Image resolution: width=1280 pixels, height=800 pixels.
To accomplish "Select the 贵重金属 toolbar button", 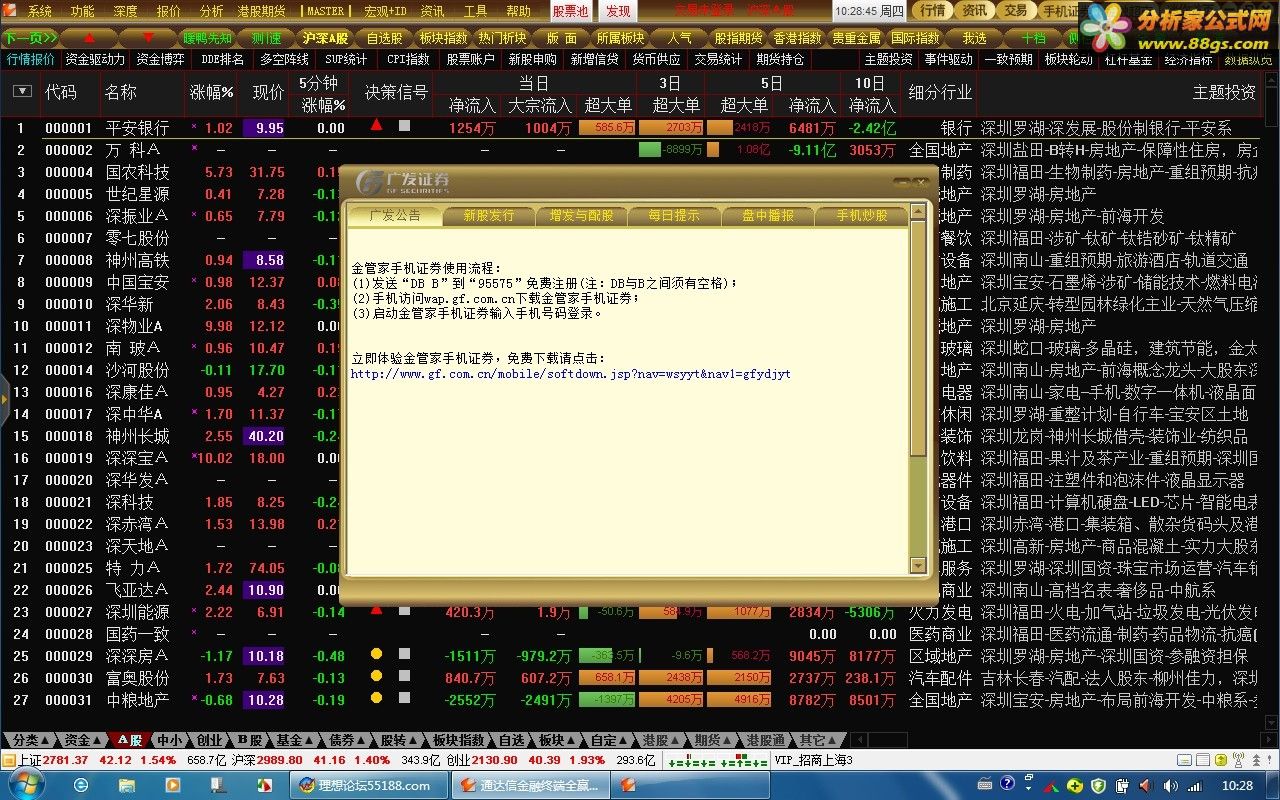I will [x=856, y=37].
